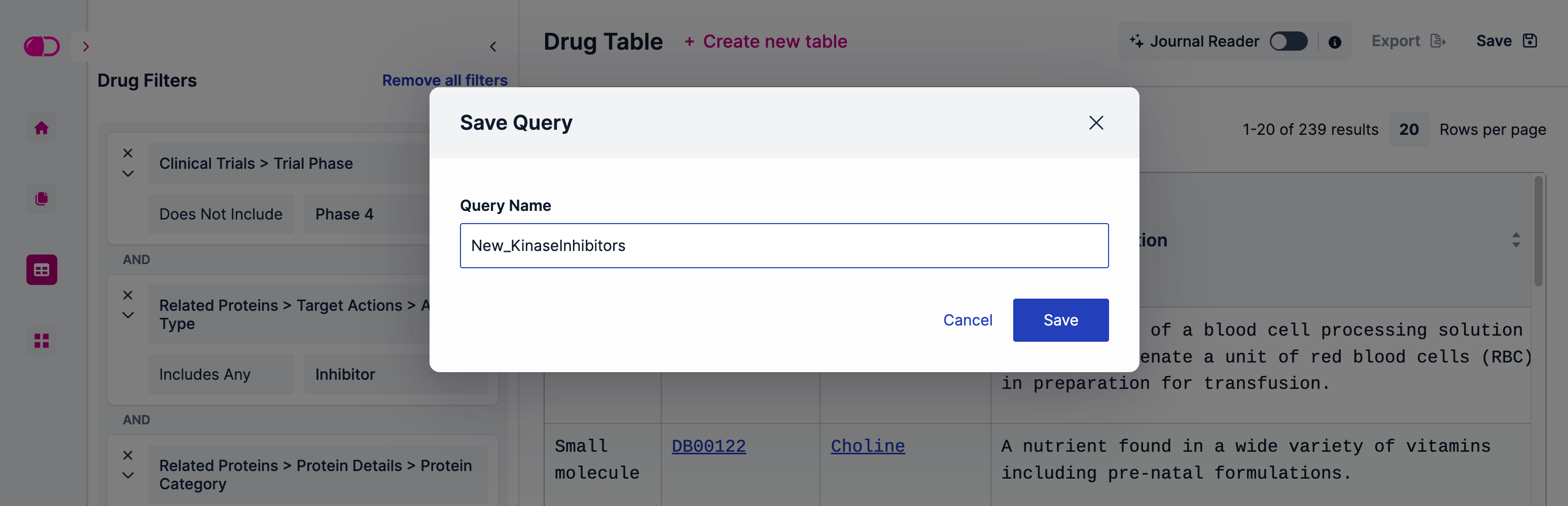Viewport: 1568px width, 506px height.
Task: Open the grid dashboard sidebar icon
Action: [x=42, y=340]
